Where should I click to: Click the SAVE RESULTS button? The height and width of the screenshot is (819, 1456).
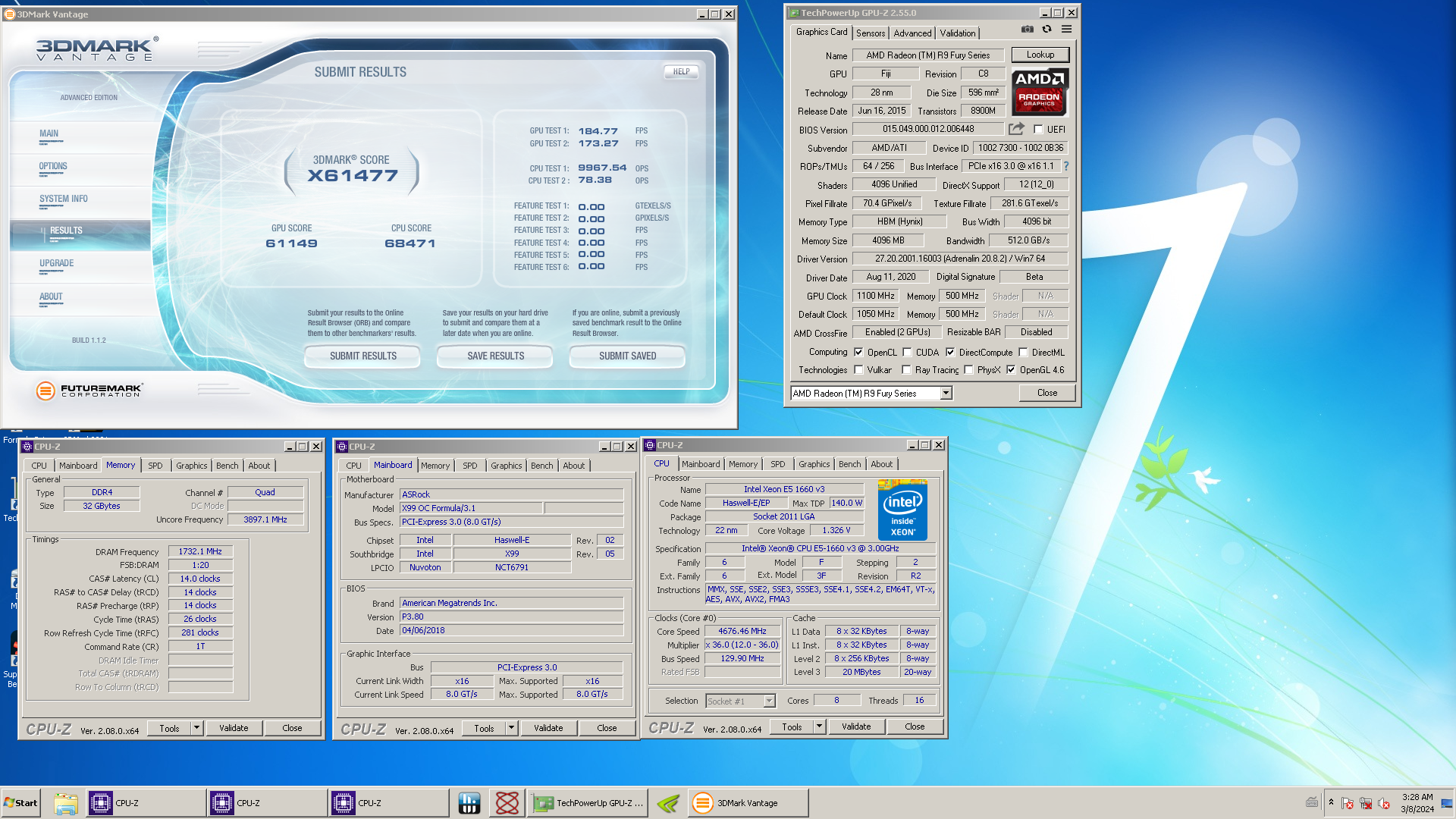point(495,356)
